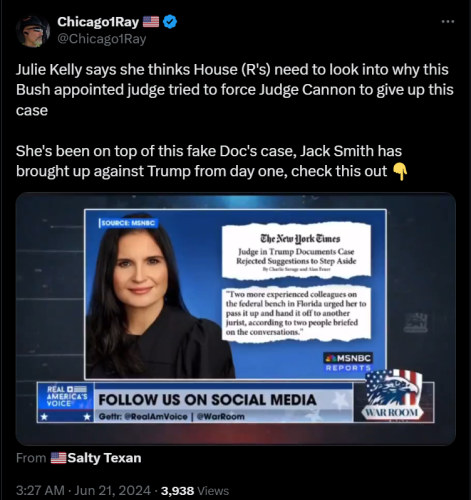Open the Chicago1Ray display name link

tap(98, 22)
